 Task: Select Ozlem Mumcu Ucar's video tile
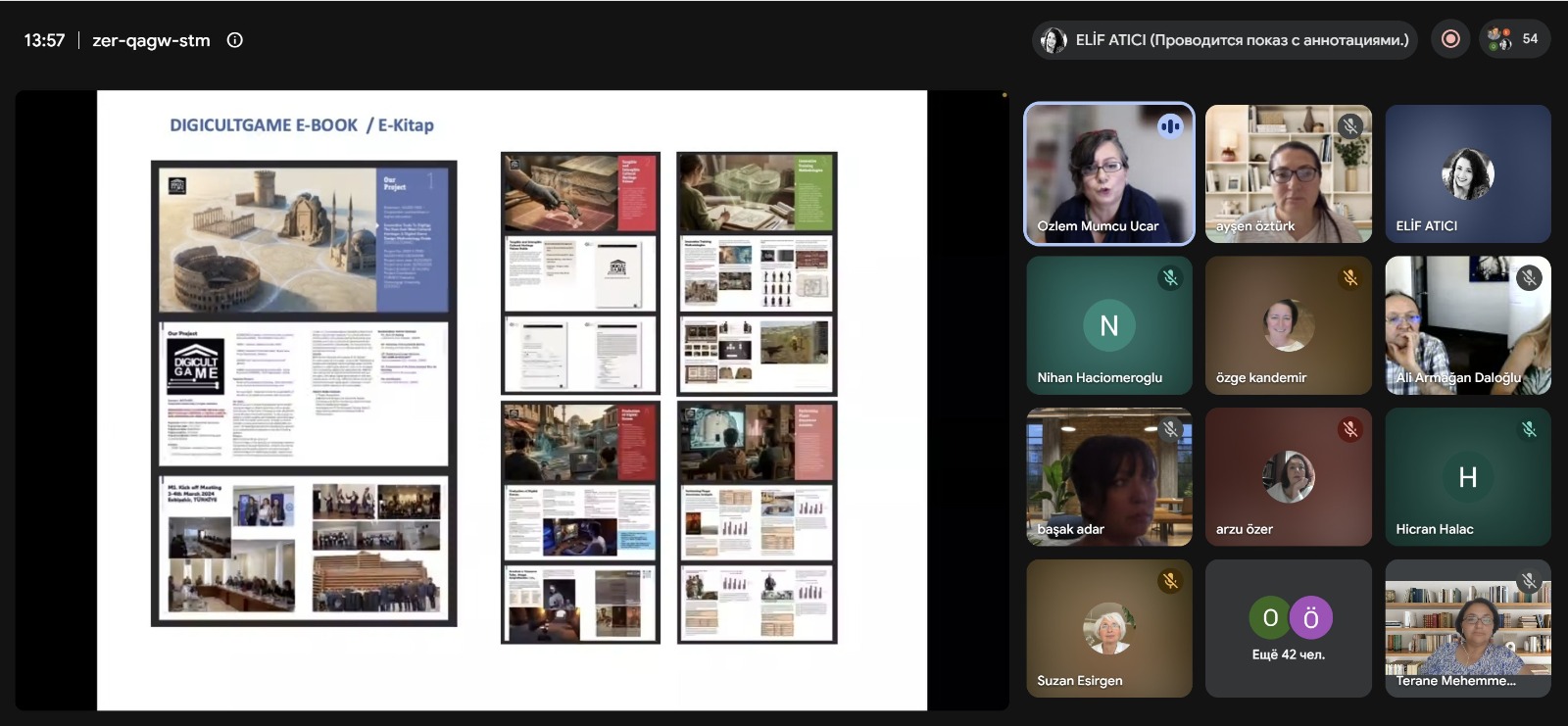pyautogui.click(x=1109, y=173)
